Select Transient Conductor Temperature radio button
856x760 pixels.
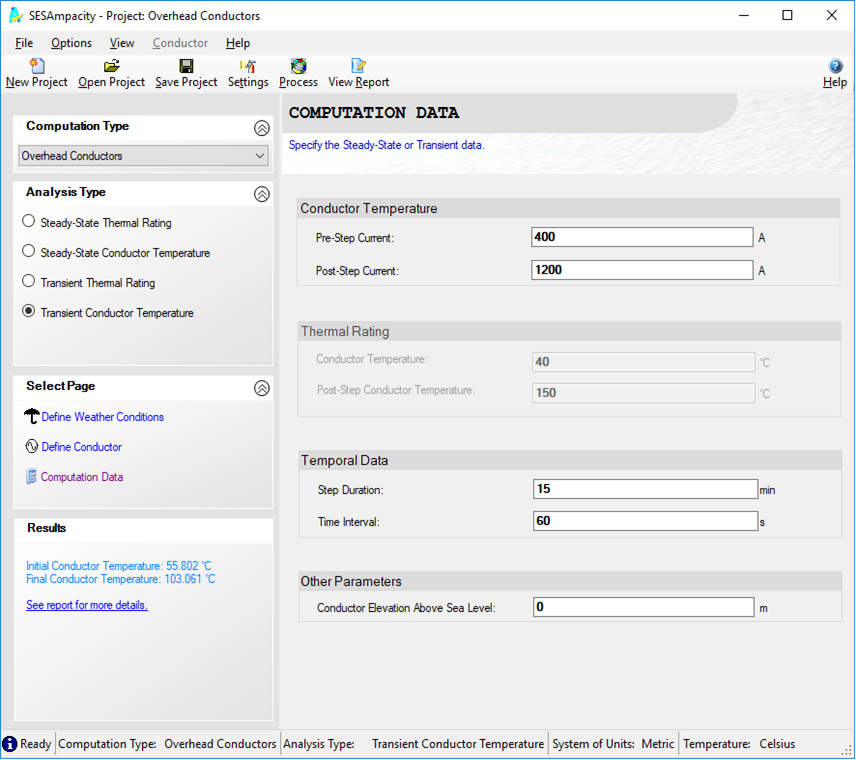click(28, 311)
